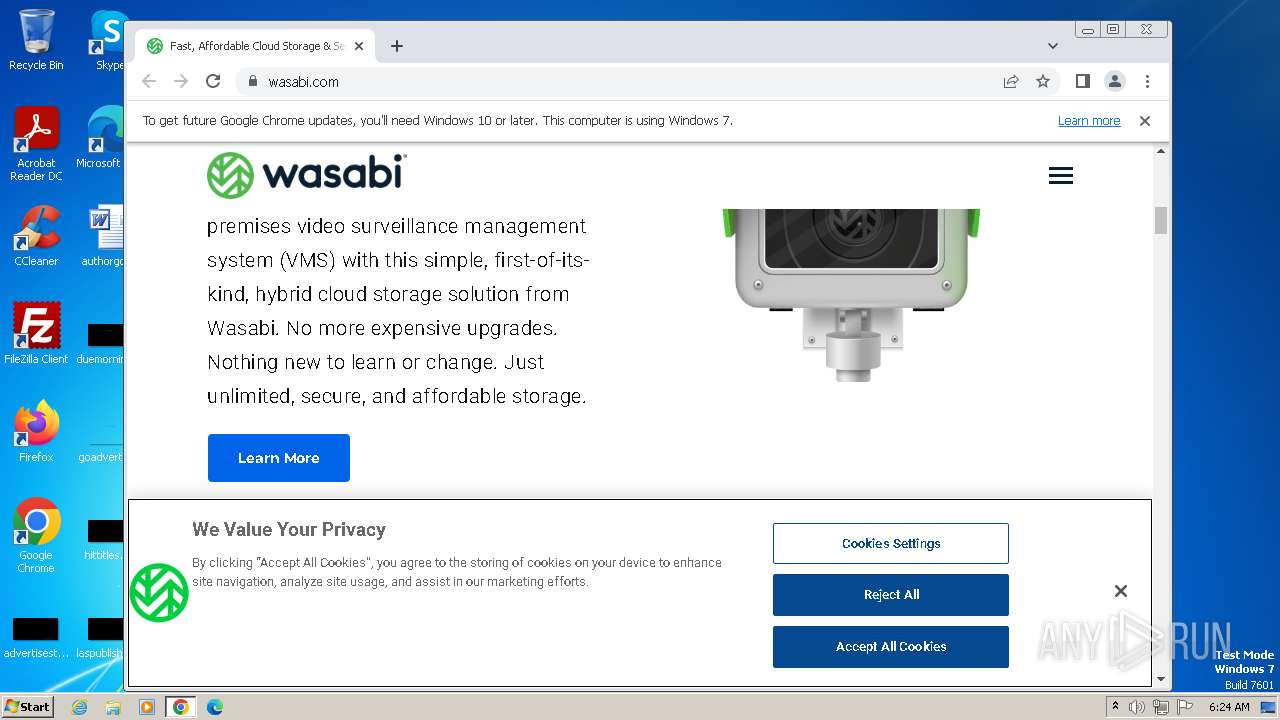Open Action Center flag icon
This screenshot has width=1280, height=720.
pos(1185,707)
